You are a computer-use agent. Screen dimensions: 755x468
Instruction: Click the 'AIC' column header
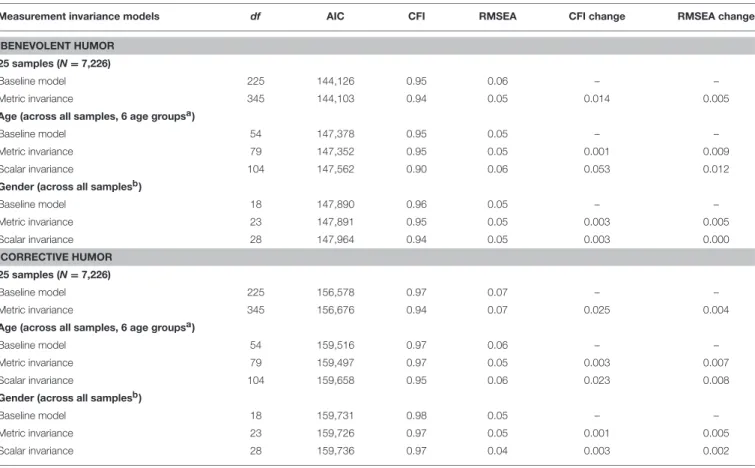[x=335, y=16]
